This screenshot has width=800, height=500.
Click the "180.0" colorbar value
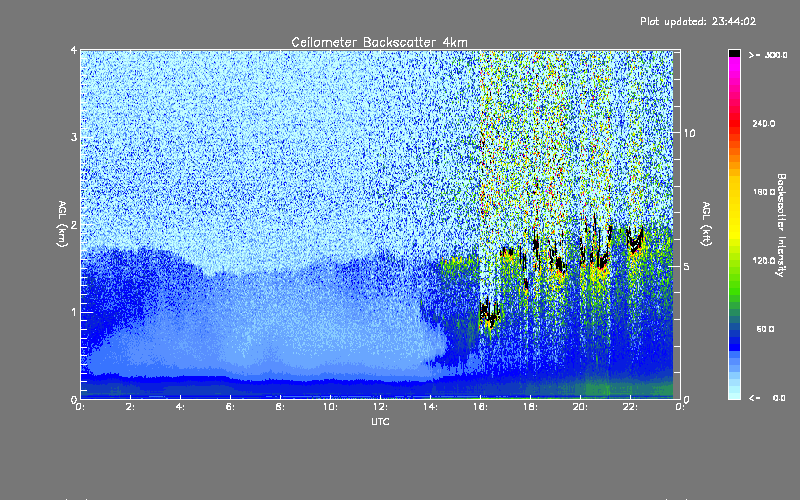(764, 192)
